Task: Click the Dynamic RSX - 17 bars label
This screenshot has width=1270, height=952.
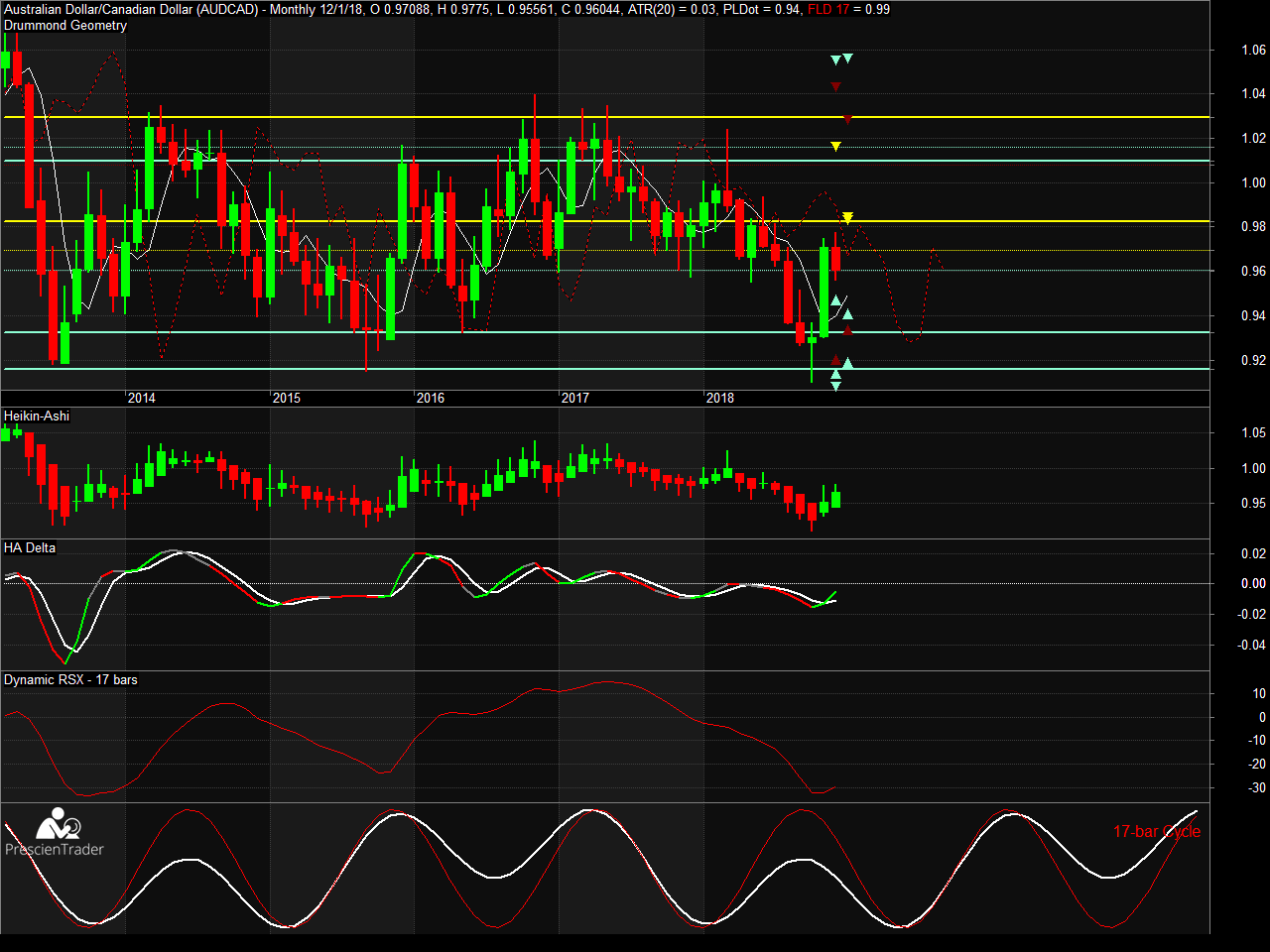Action: pyautogui.click(x=70, y=679)
